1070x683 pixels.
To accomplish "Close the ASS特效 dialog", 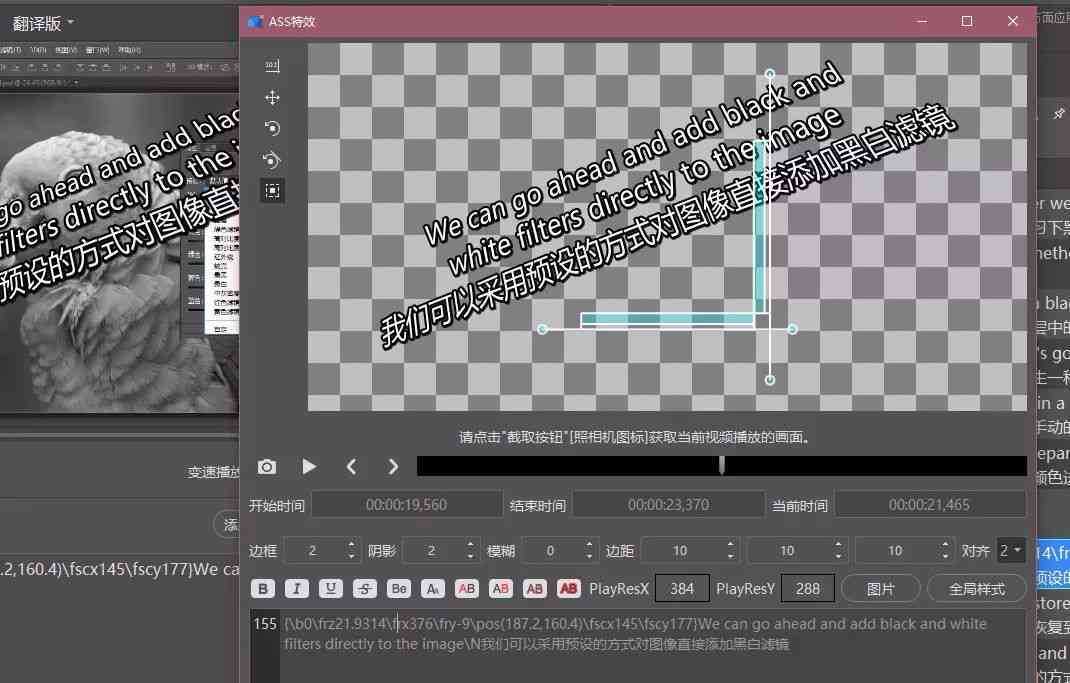I will point(1013,22).
